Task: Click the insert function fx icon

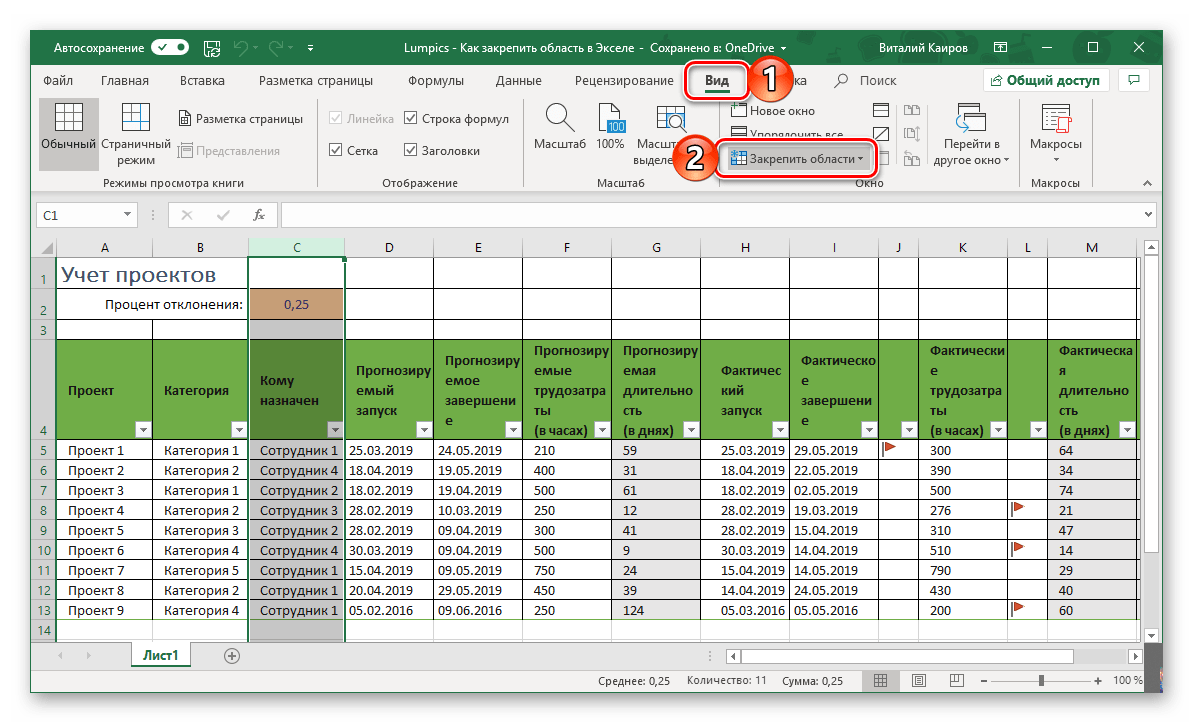Action: (x=258, y=215)
